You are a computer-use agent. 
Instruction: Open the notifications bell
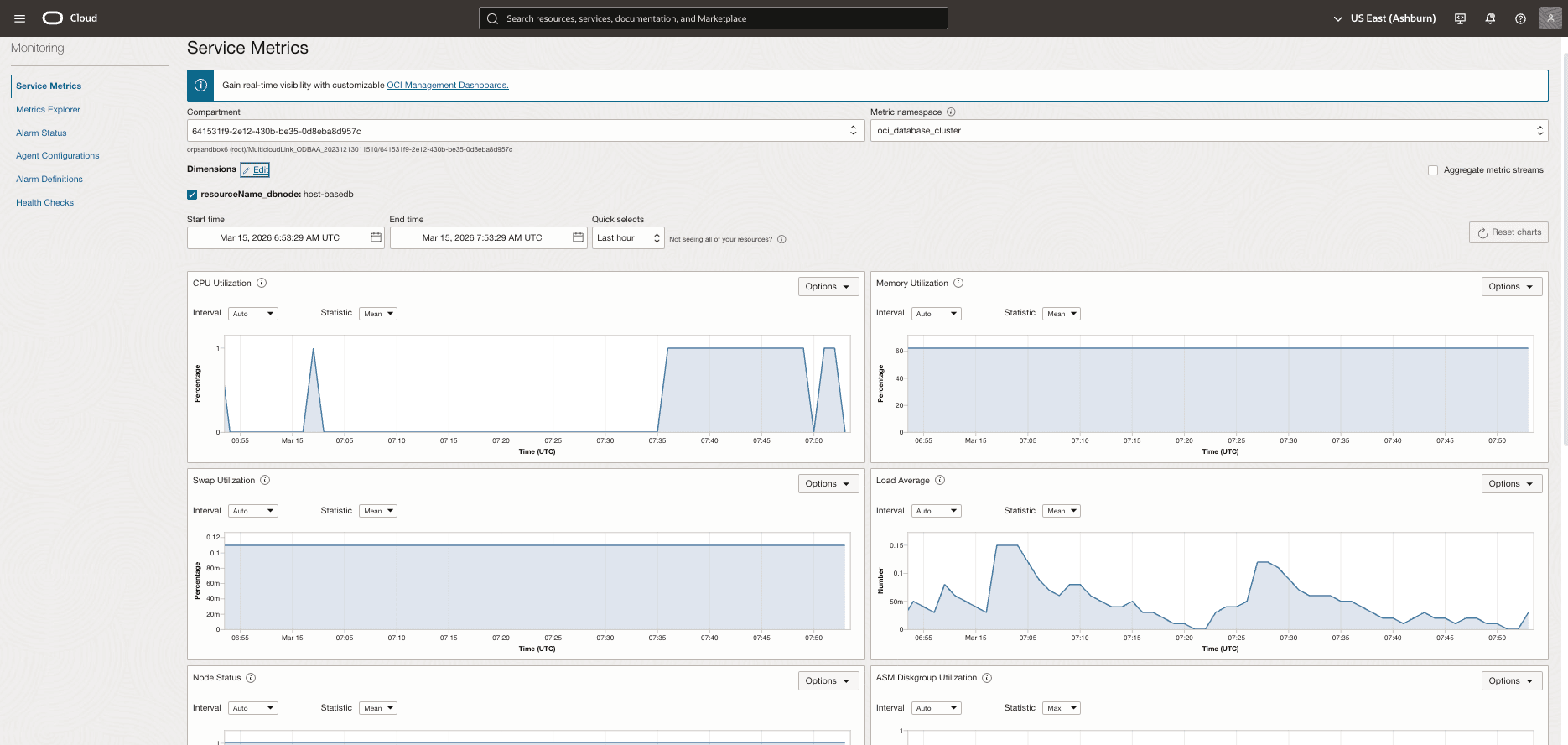coord(1490,18)
